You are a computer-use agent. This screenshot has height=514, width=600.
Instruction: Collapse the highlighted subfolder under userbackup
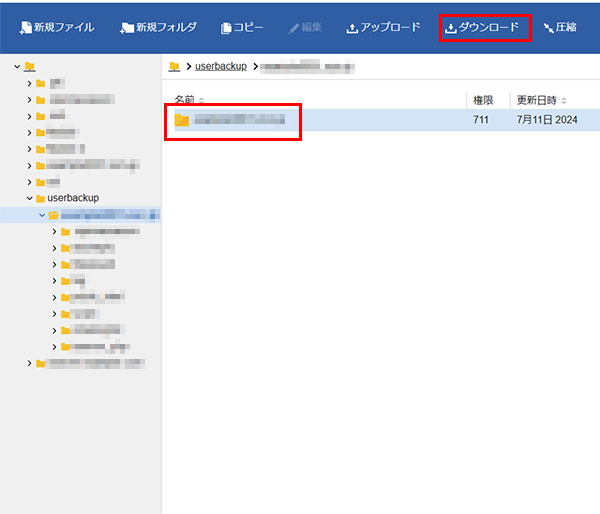click(x=41, y=215)
